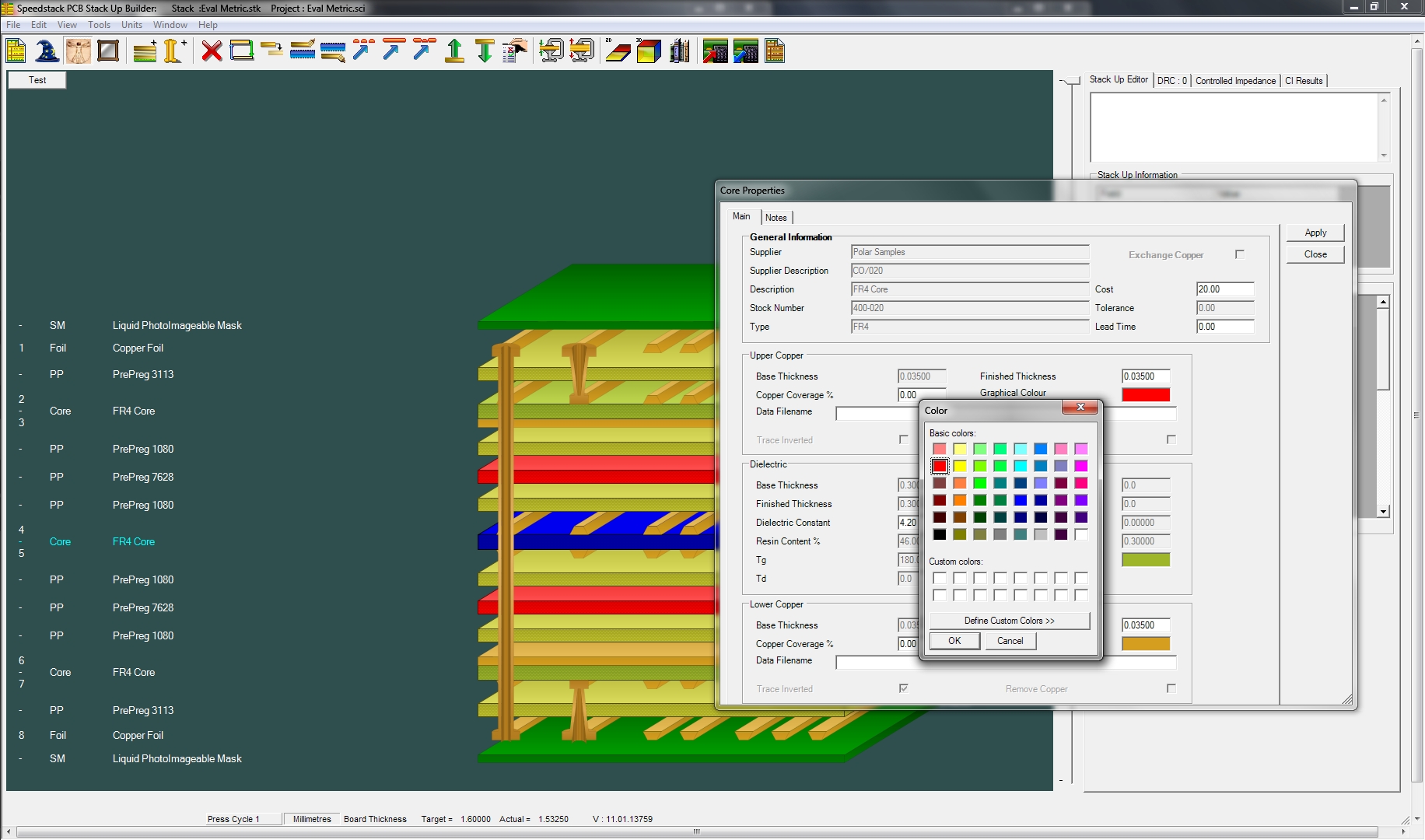
Task: Expand Define Custom Colors in Color dialog
Action: [x=1009, y=621]
